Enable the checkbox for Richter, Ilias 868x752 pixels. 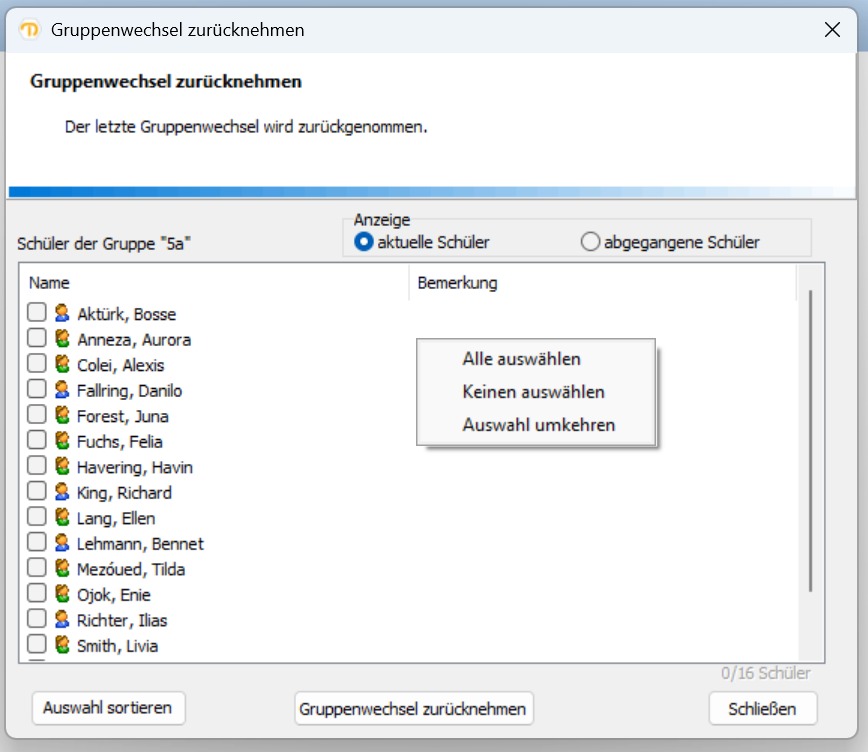pyautogui.click(x=37, y=619)
